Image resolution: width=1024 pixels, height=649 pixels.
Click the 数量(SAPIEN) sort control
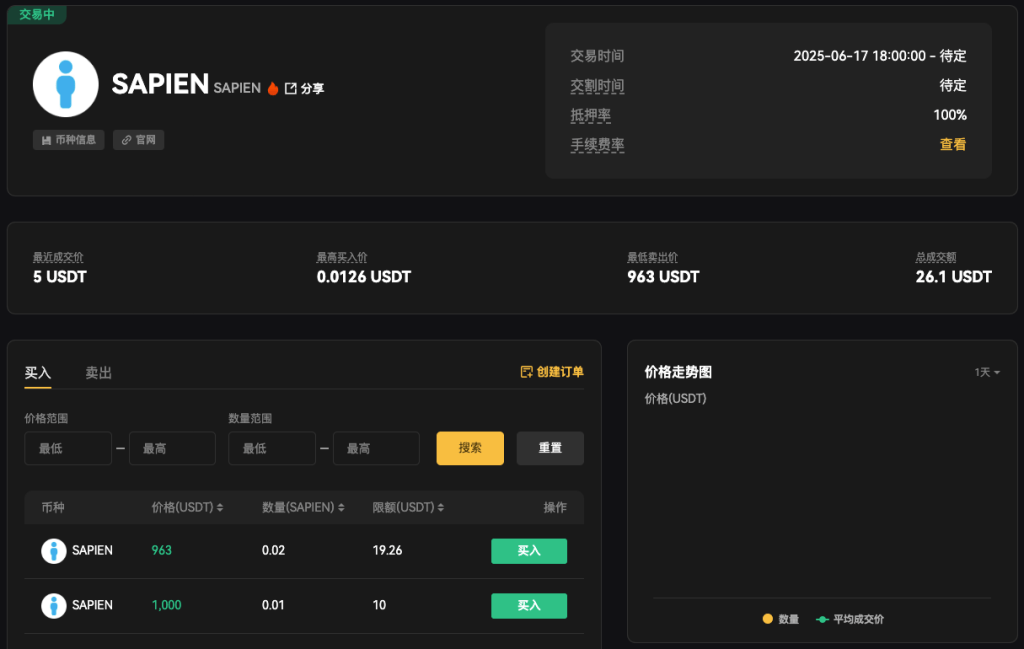click(340, 507)
